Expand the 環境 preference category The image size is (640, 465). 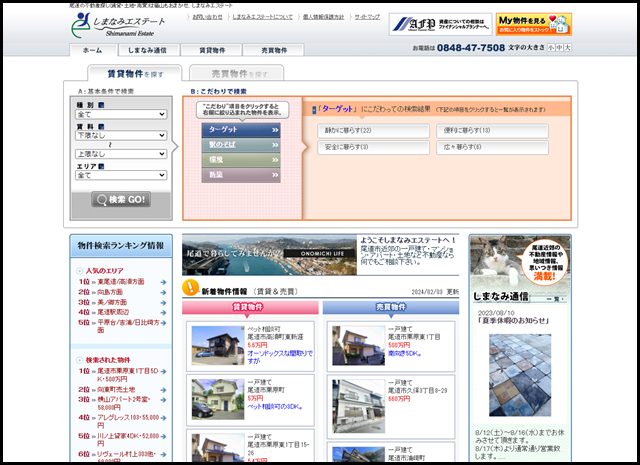click(241, 160)
